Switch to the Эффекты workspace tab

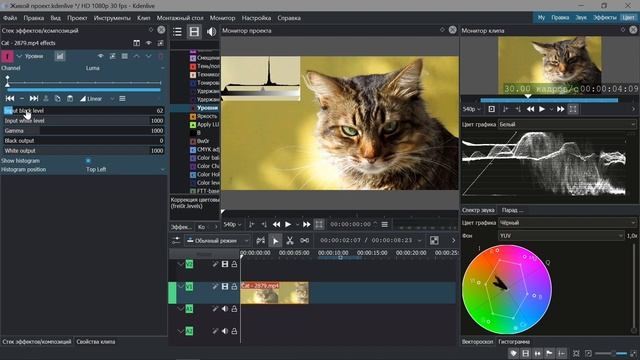(604, 18)
